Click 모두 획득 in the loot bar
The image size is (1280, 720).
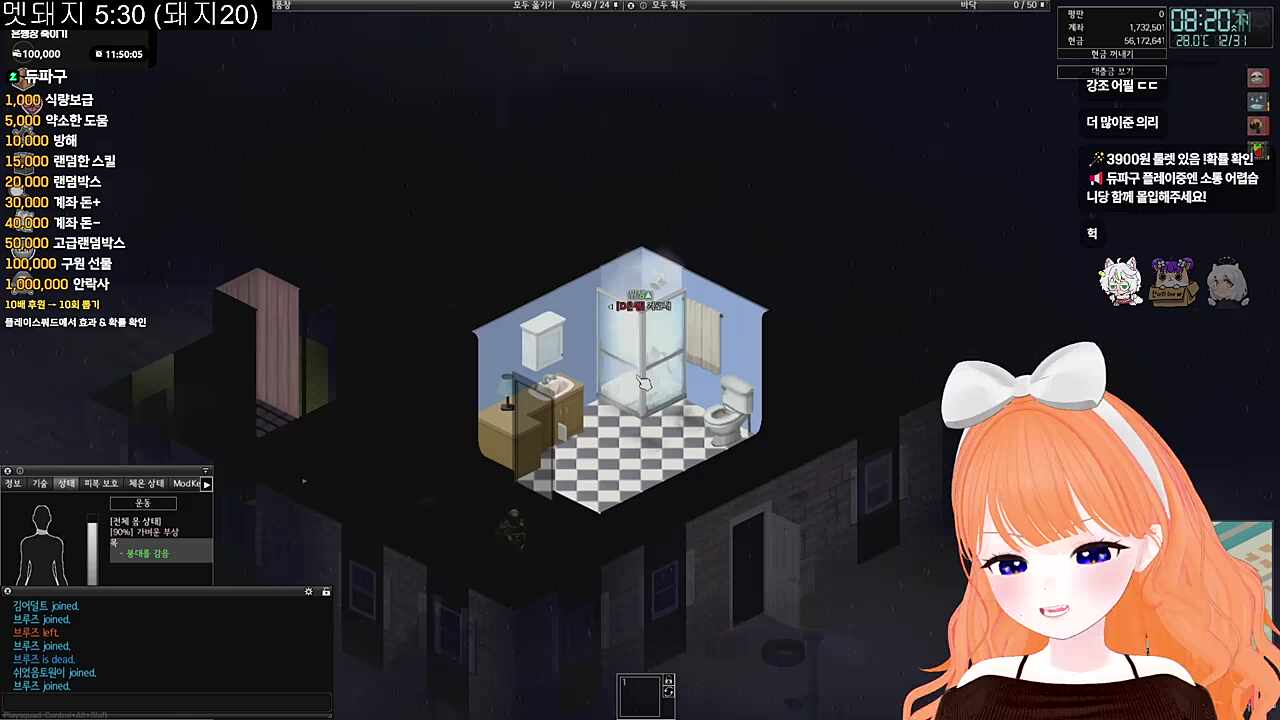(x=669, y=5)
